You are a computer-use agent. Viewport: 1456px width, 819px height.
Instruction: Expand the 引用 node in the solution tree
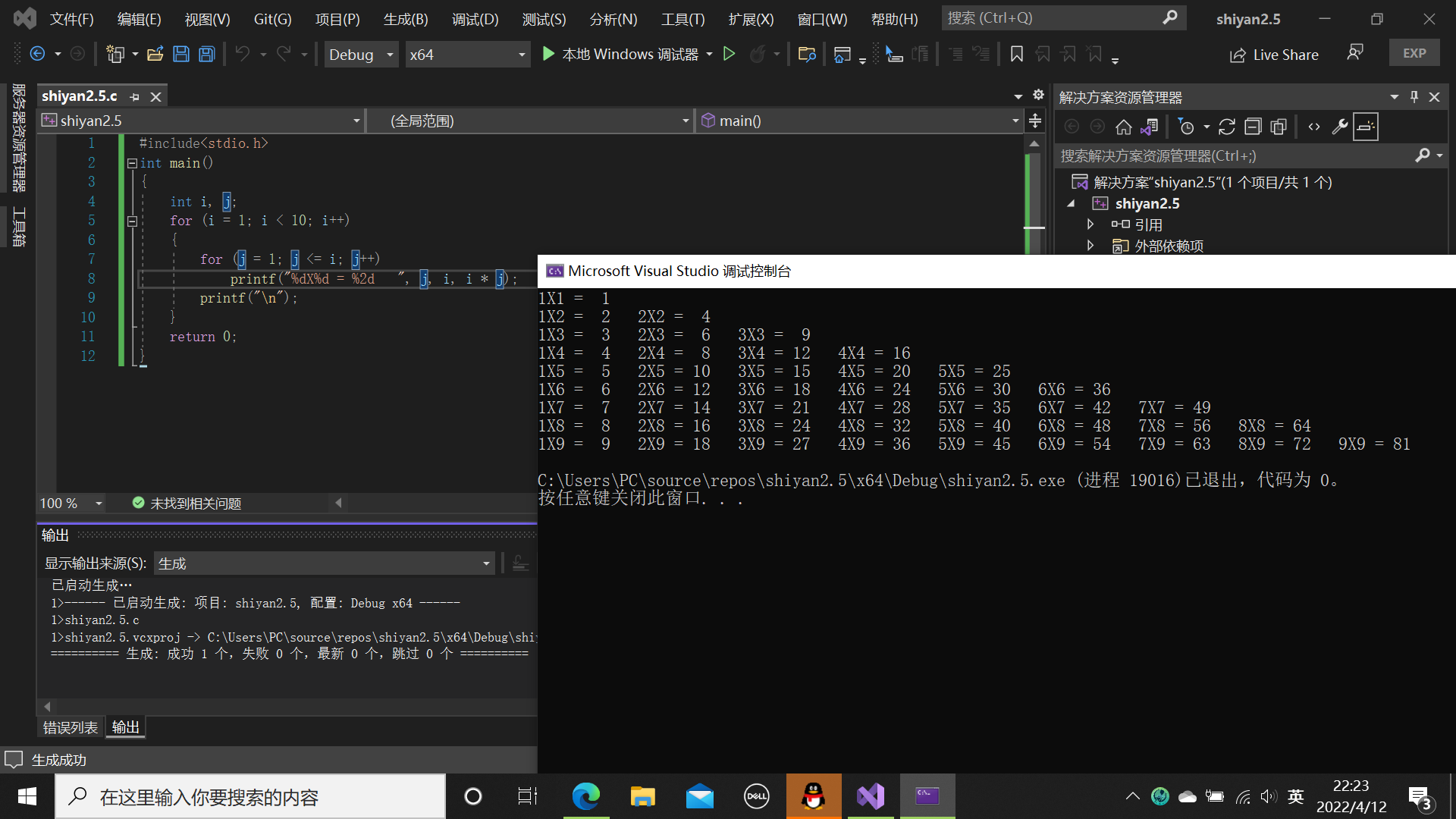coord(1090,224)
